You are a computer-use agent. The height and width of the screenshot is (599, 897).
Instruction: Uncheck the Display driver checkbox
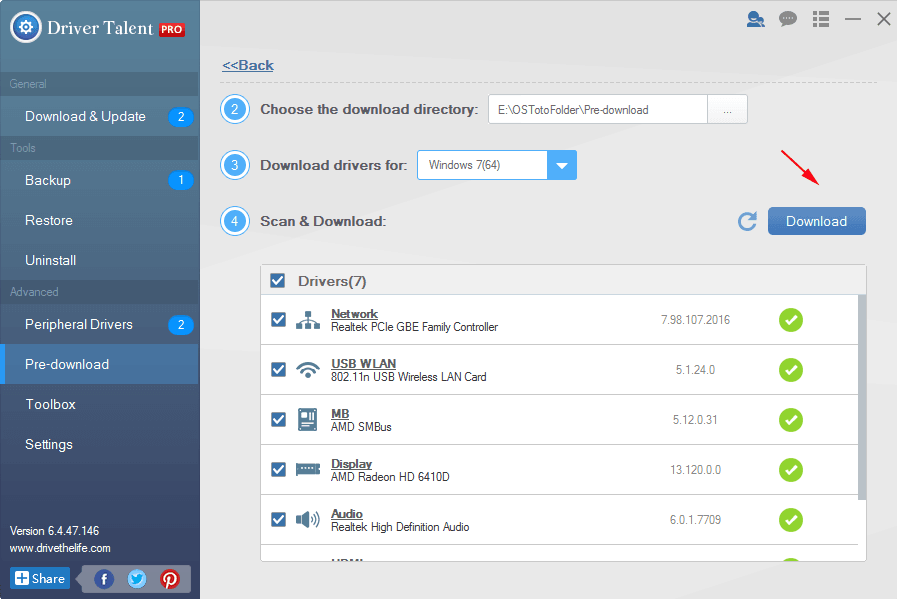pos(278,470)
